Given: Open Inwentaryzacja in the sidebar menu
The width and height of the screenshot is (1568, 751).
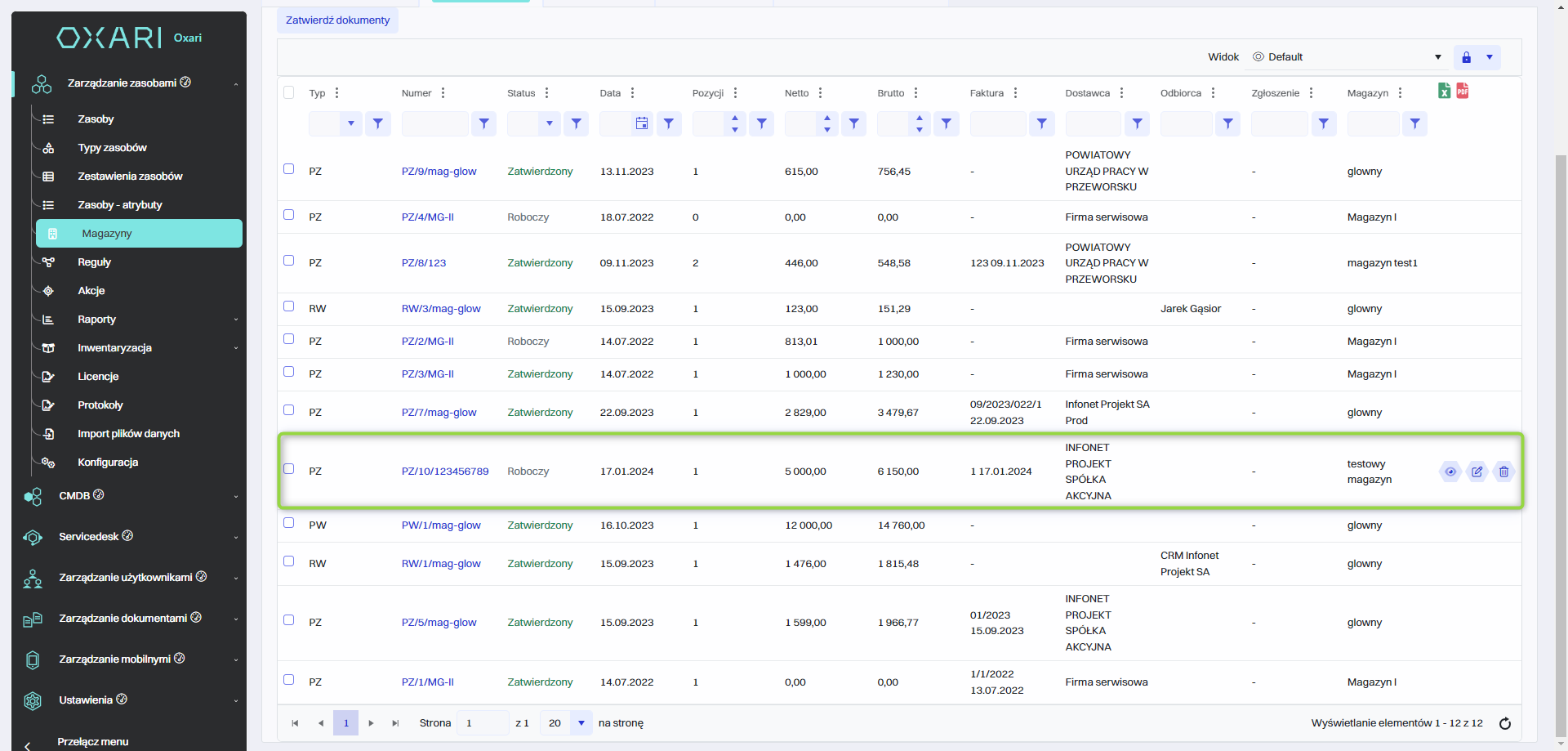Looking at the screenshot, I should tap(114, 348).
